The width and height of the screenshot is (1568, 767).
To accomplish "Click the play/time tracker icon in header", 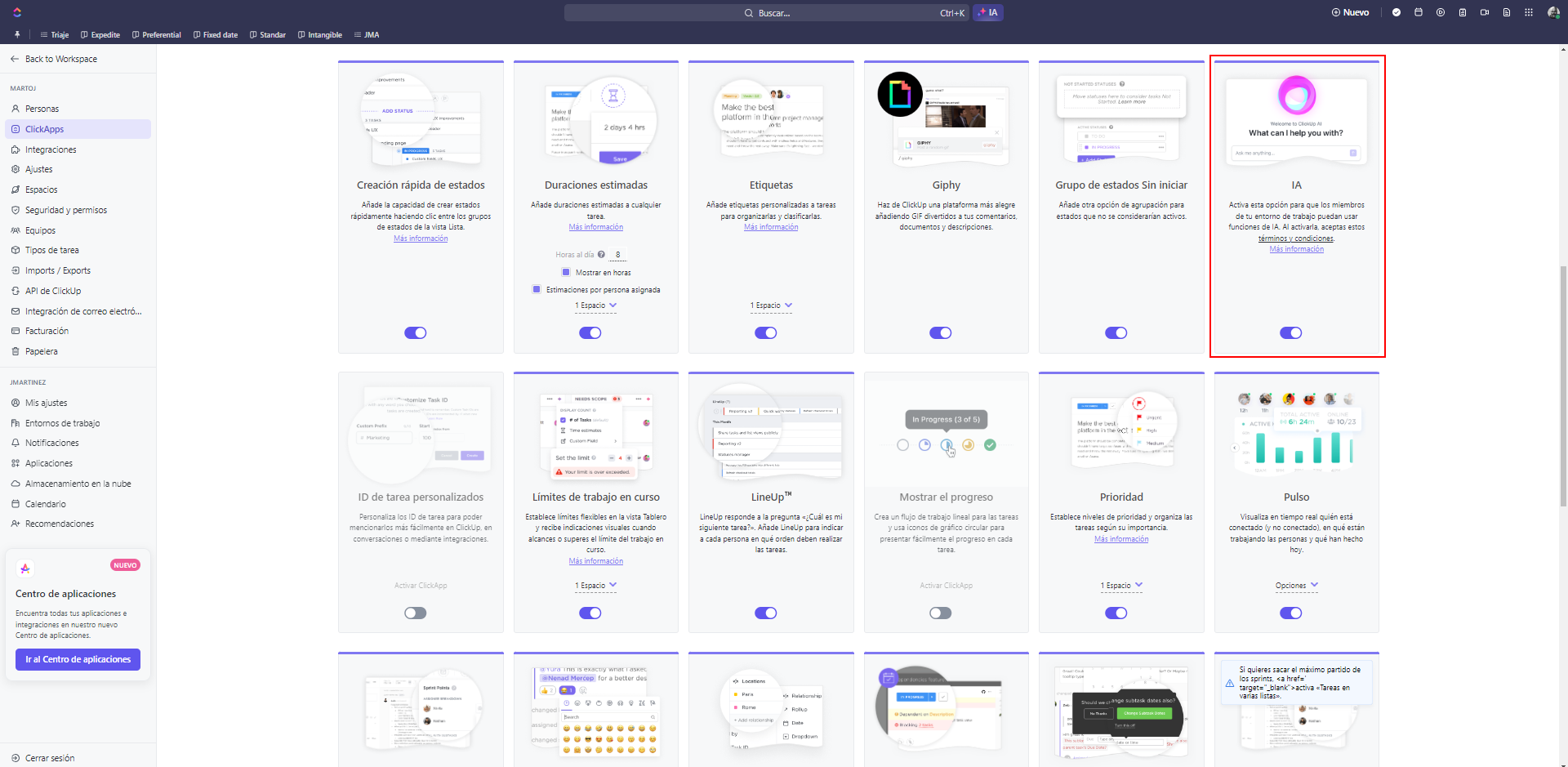I will (1441, 12).
